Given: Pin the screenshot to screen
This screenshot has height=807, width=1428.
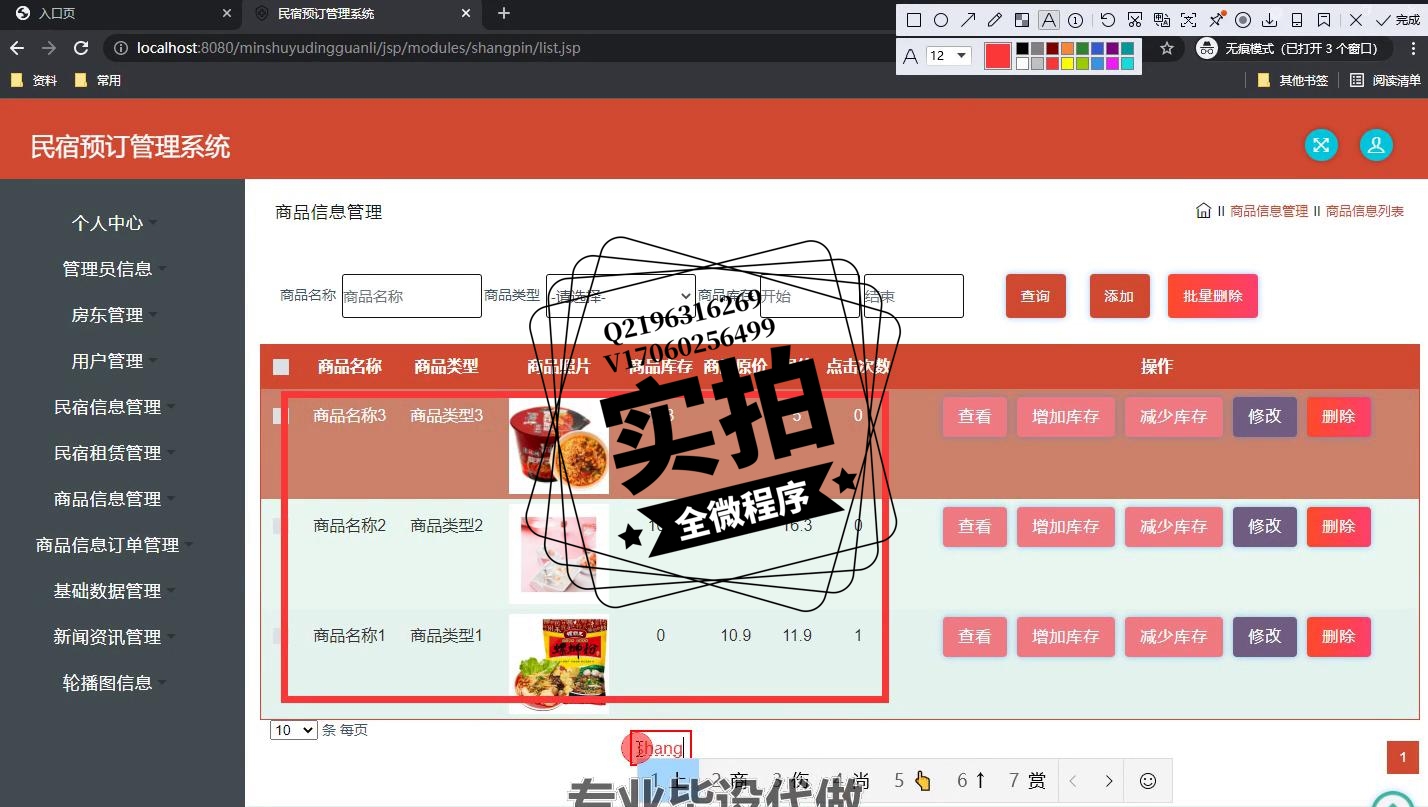Looking at the screenshot, I should tap(1216, 19).
